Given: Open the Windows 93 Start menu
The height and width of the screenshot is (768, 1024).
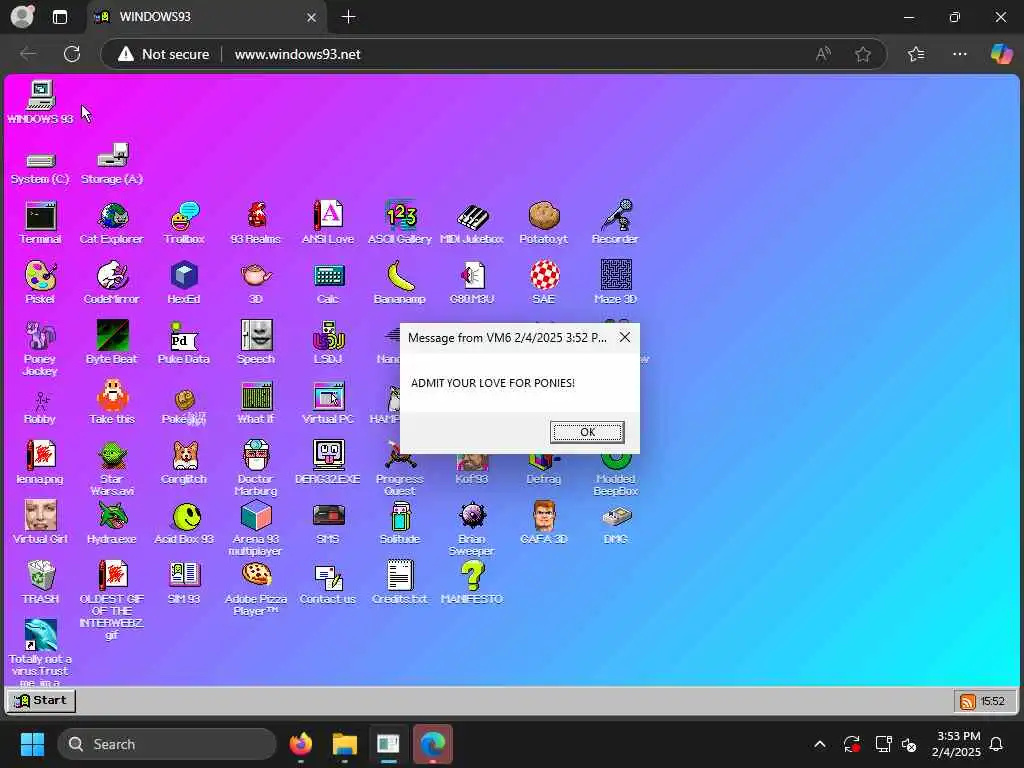Looking at the screenshot, I should [40, 701].
